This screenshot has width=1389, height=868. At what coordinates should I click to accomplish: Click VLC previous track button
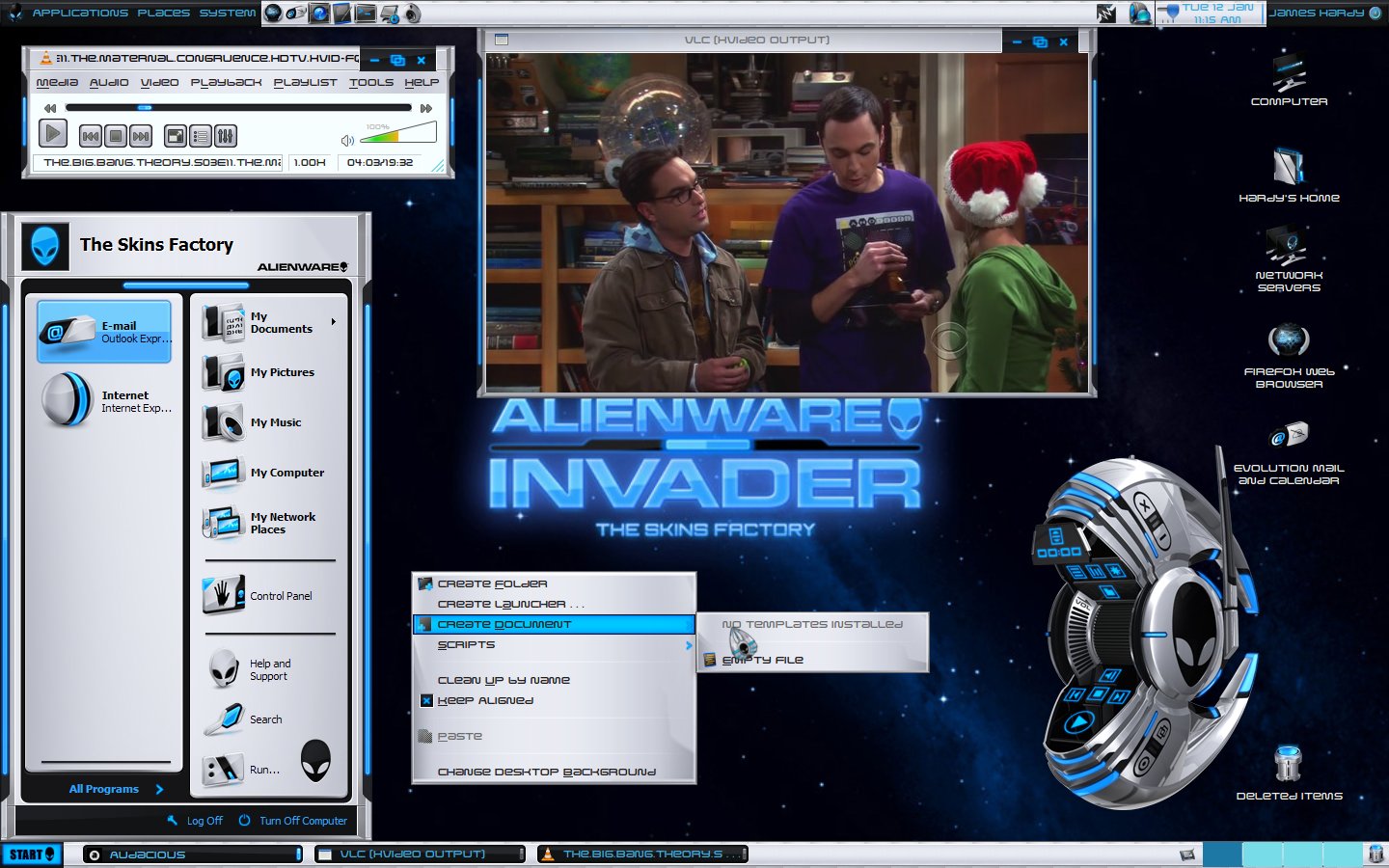click(x=90, y=136)
